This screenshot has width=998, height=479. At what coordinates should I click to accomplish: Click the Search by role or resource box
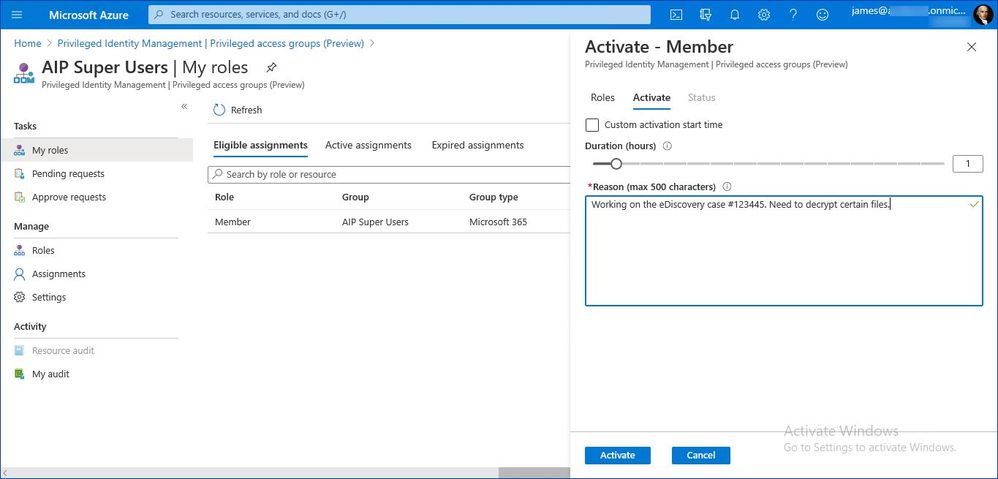coord(389,174)
